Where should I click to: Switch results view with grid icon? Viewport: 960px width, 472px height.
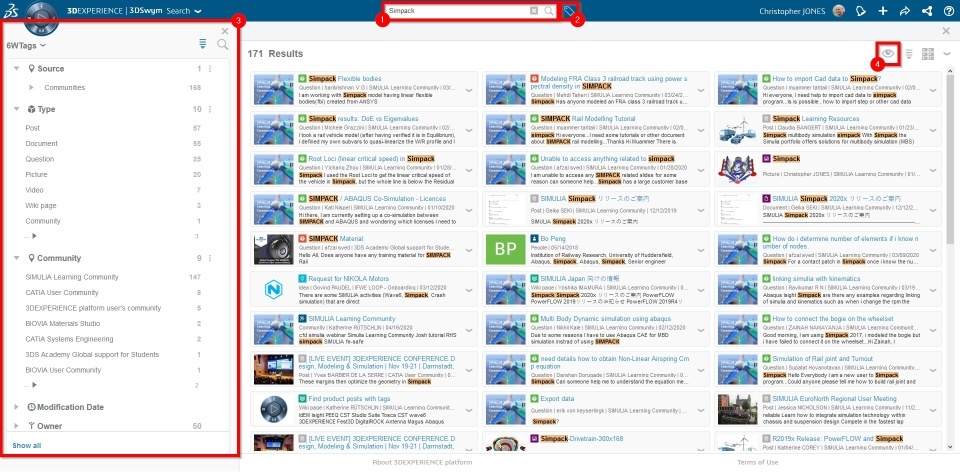[x=928, y=54]
